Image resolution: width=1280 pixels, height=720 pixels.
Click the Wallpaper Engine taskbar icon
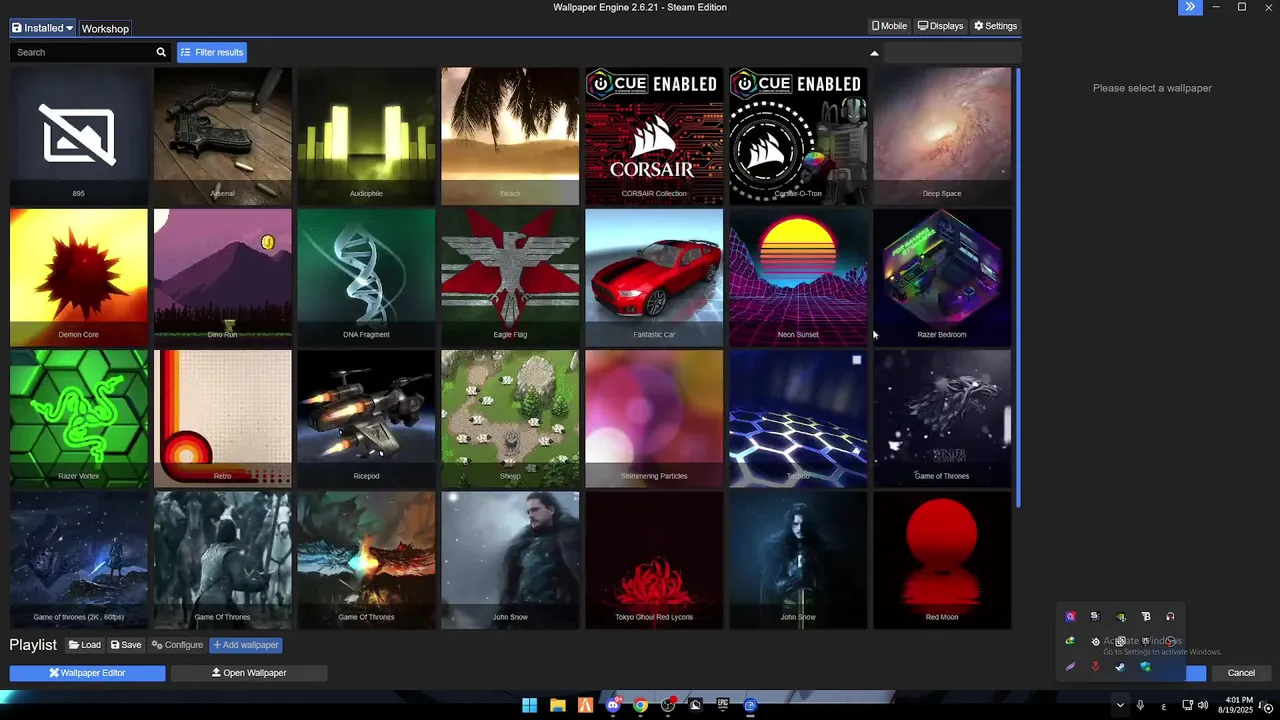click(x=750, y=705)
